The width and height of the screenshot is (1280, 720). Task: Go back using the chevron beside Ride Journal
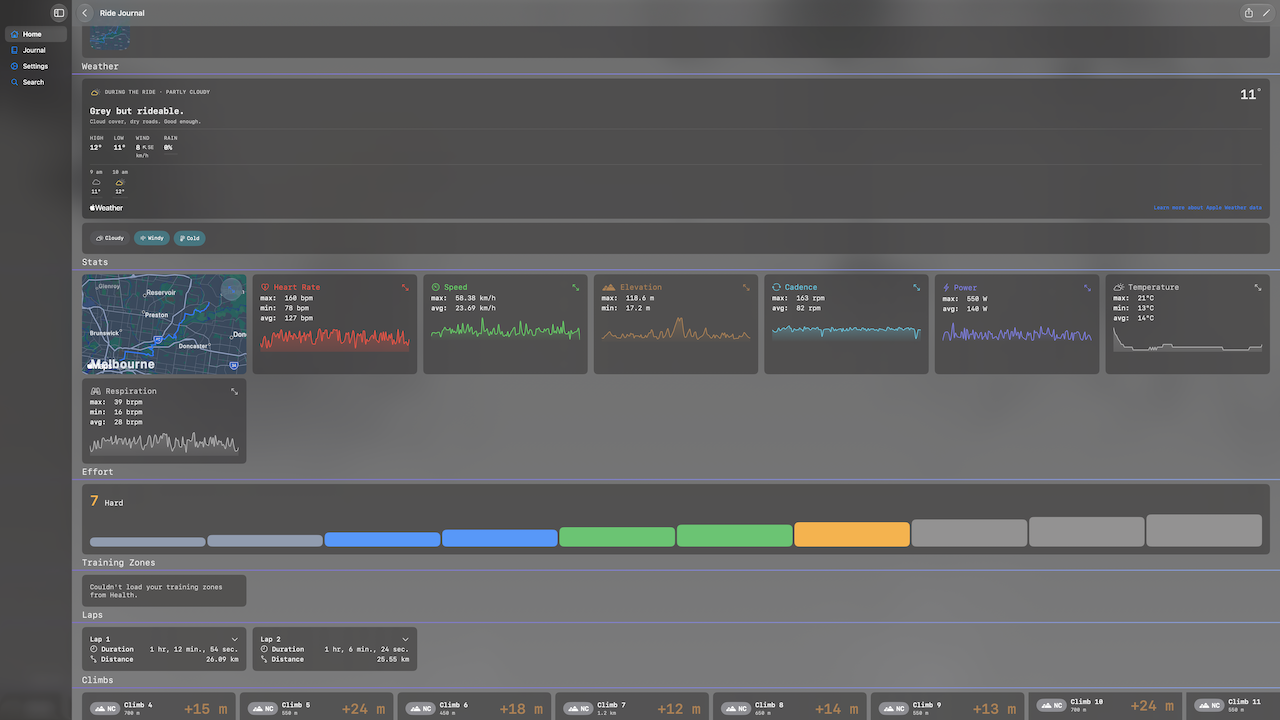click(85, 13)
